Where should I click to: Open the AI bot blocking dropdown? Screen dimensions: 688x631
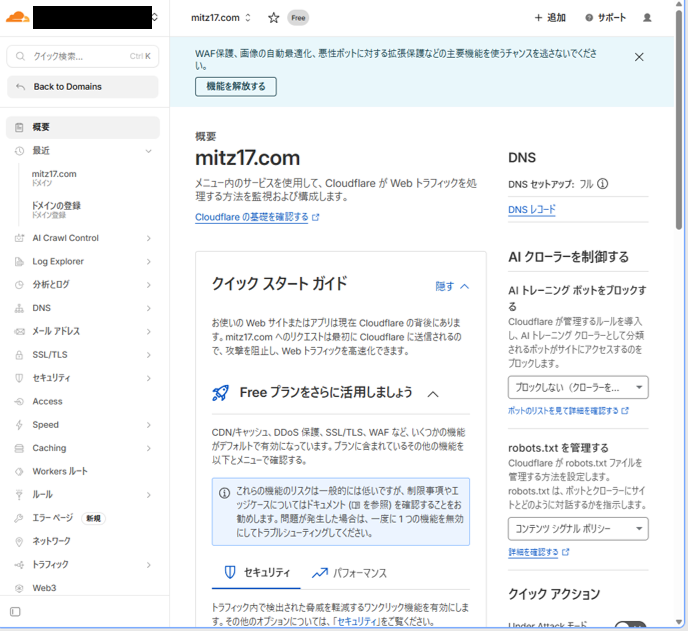(x=578, y=387)
